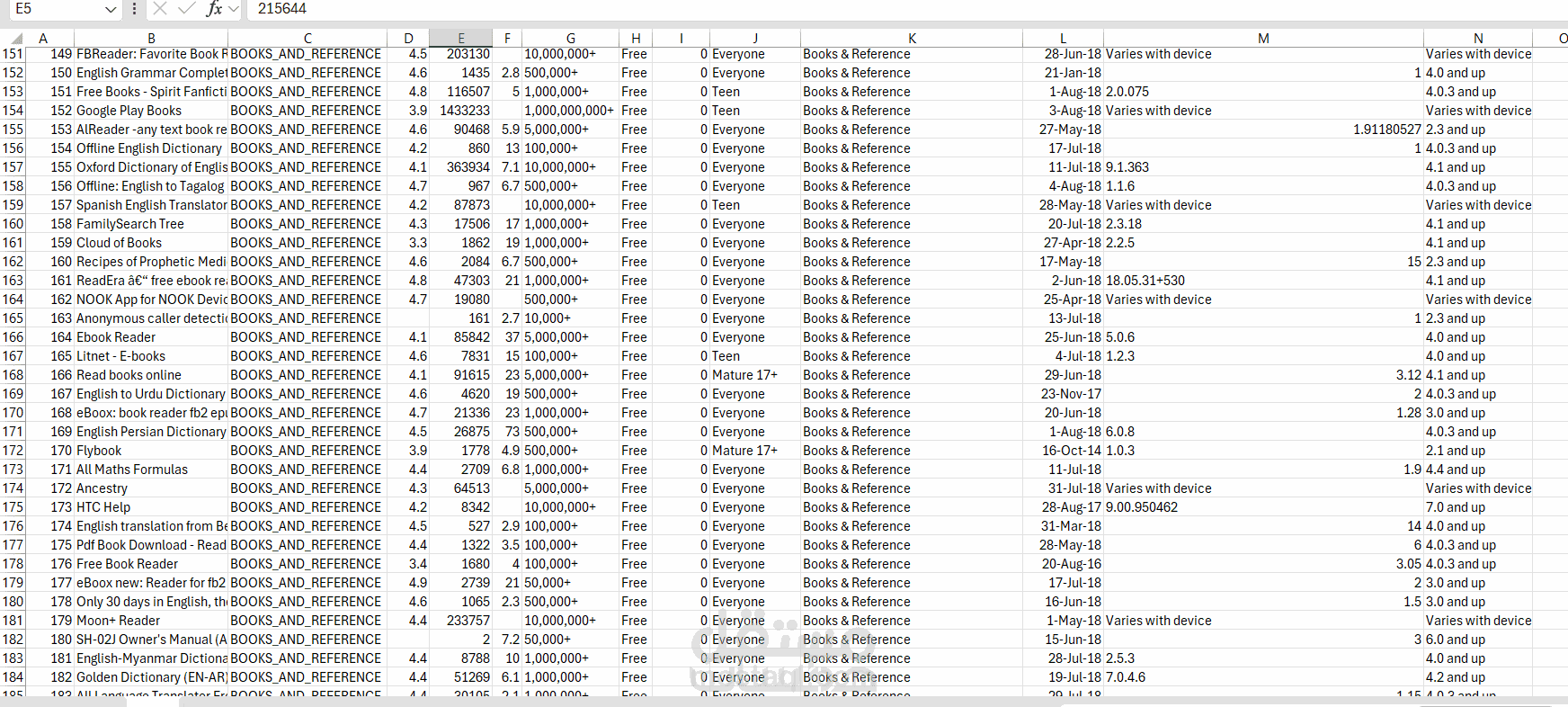Select column C header
The image size is (1568, 707).
307,39
